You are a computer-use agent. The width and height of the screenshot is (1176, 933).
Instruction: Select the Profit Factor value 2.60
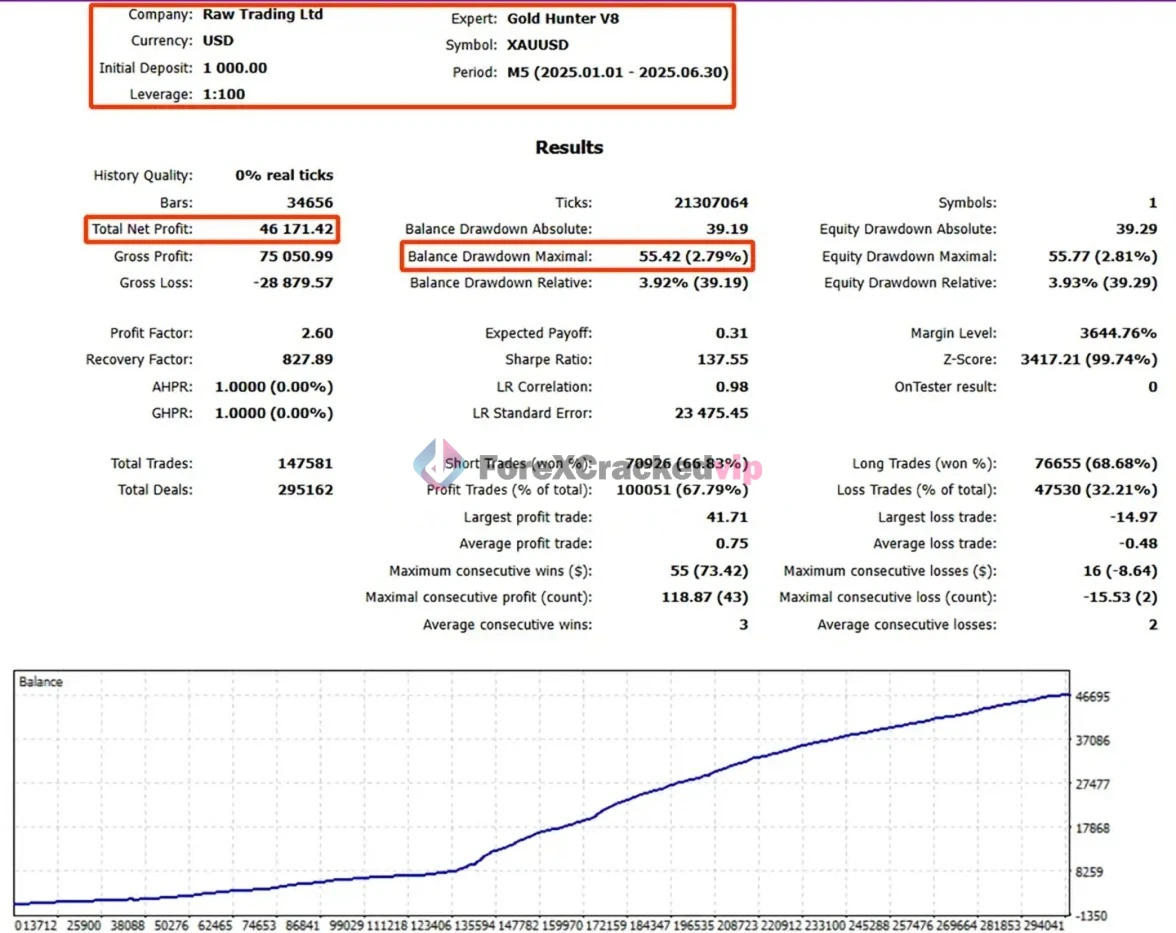(316, 333)
